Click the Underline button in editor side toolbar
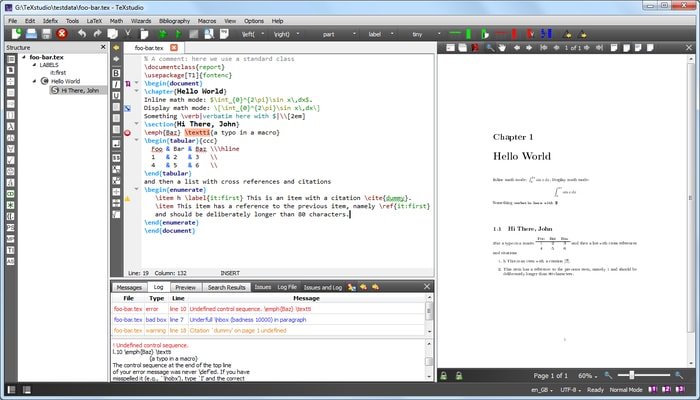Viewport: 700px width, 400px height. pyautogui.click(x=116, y=96)
